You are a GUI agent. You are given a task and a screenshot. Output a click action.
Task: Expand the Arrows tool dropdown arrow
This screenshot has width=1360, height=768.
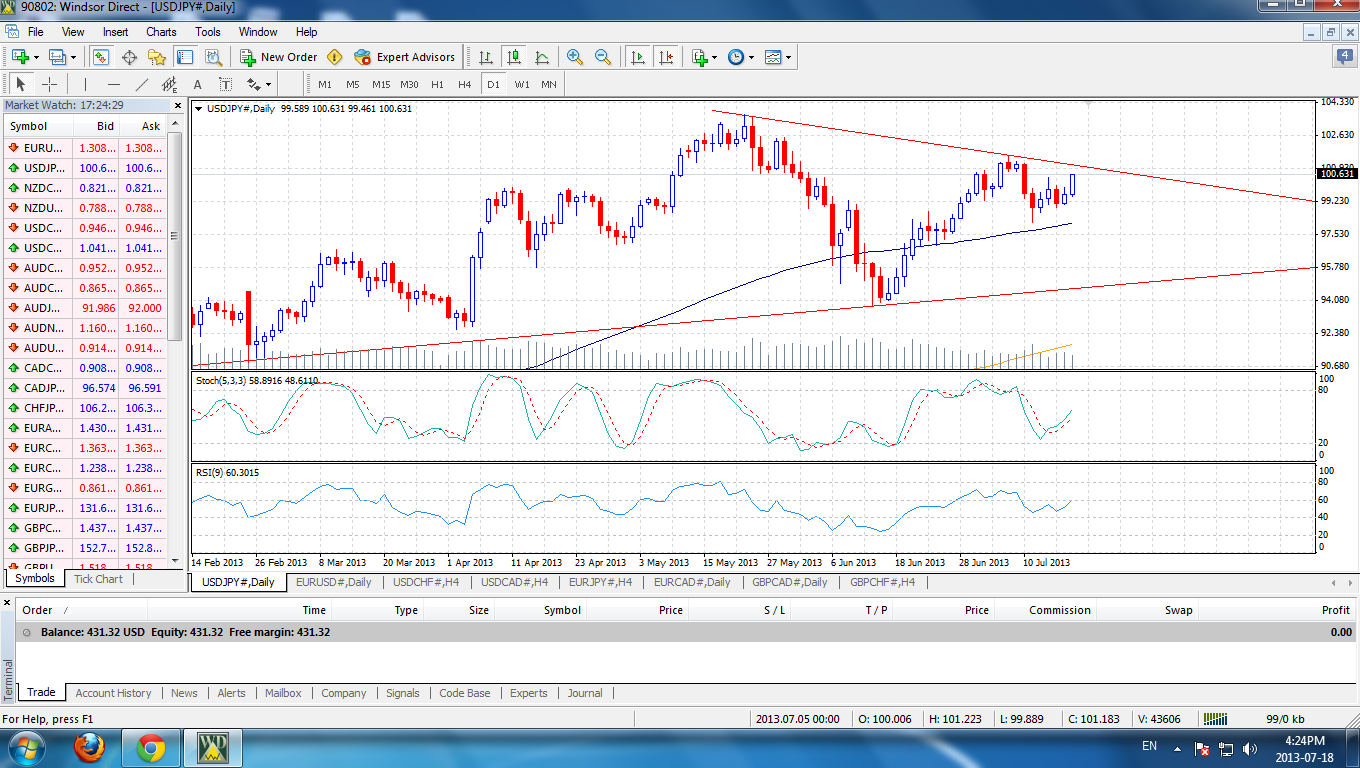[268, 84]
